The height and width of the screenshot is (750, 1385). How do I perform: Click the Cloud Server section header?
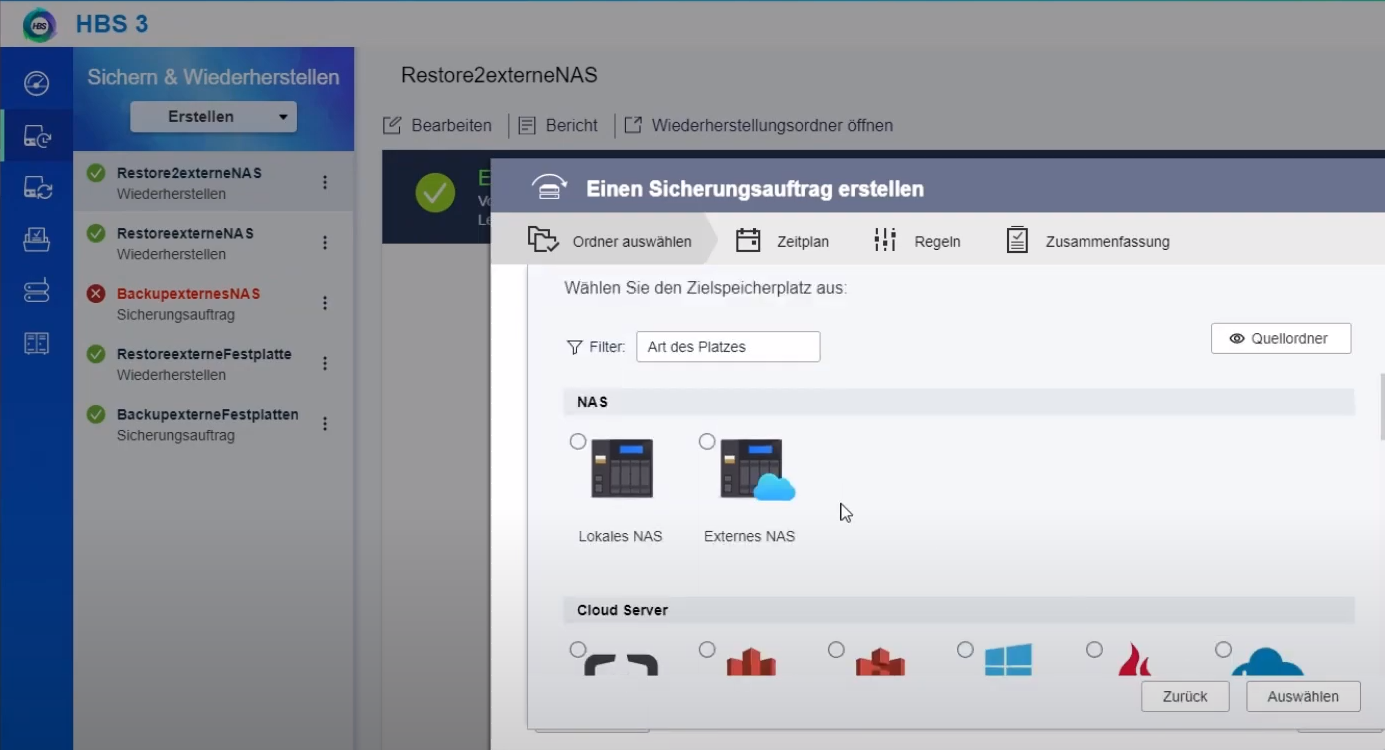[x=959, y=610]
